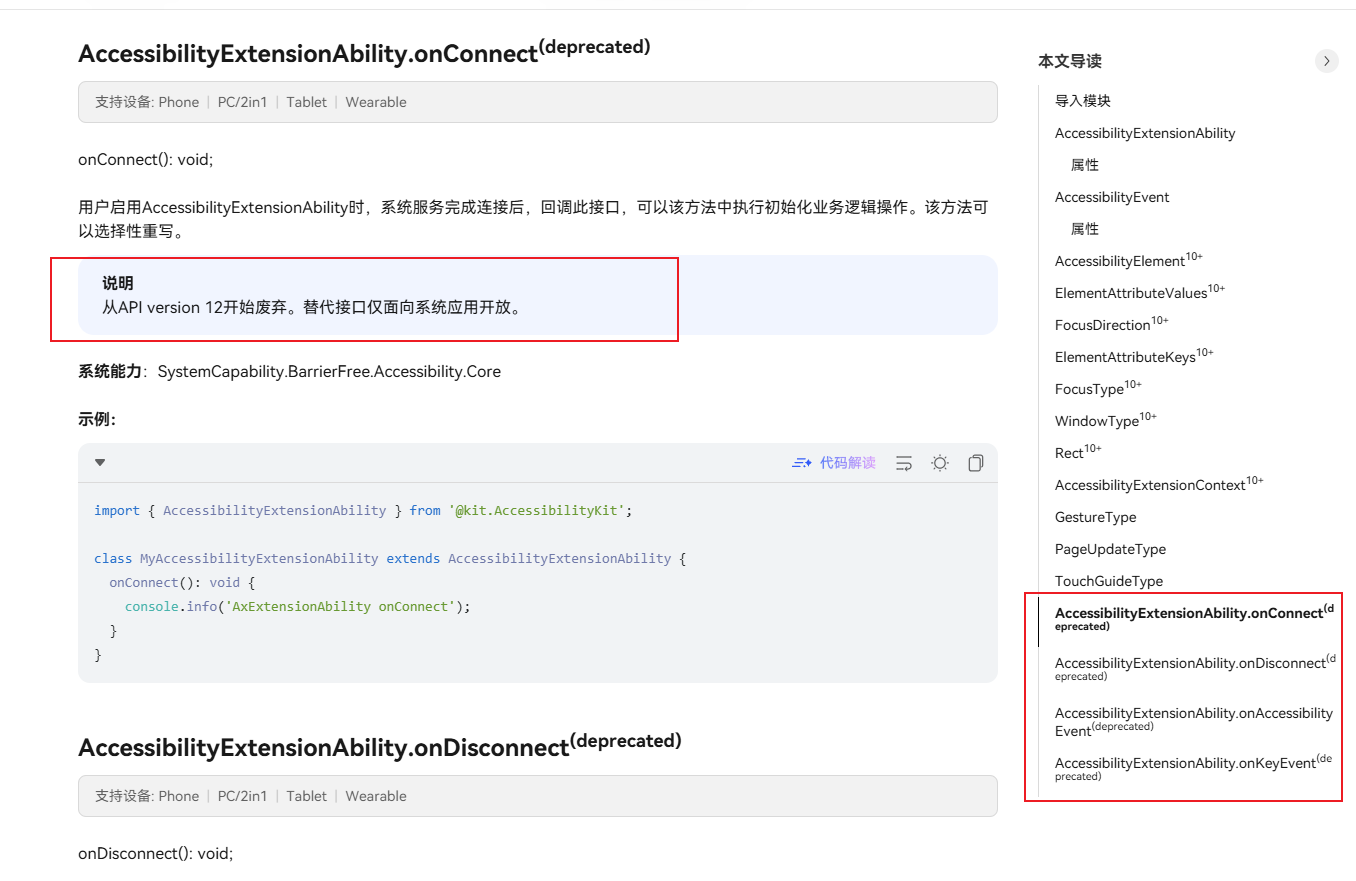Screen dimensions: 1356x881
Task: Open ElementAttributeKeys outline entry
Action: [1134, 356]
